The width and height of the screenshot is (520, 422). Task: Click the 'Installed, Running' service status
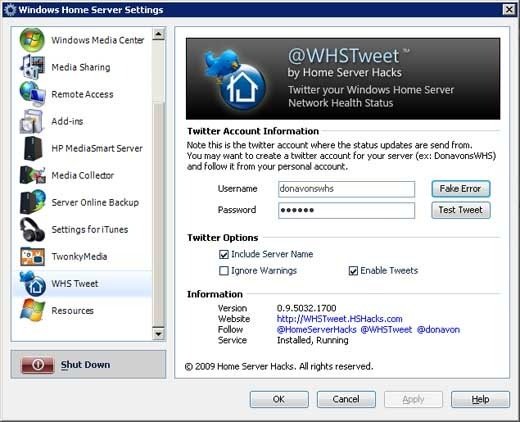313,340
